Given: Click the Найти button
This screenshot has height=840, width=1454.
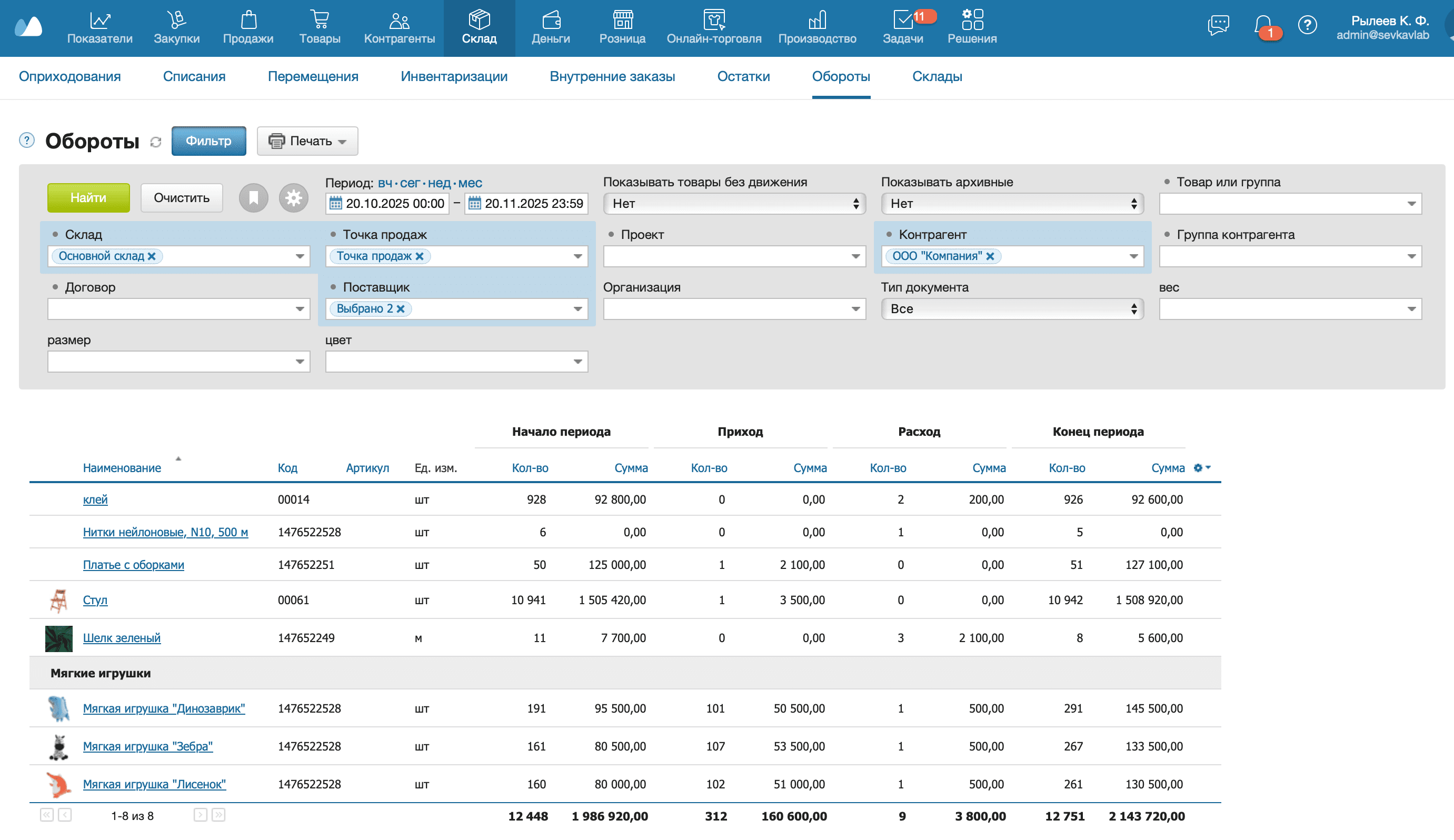Looking at the screenshot, I should [88, 197].
